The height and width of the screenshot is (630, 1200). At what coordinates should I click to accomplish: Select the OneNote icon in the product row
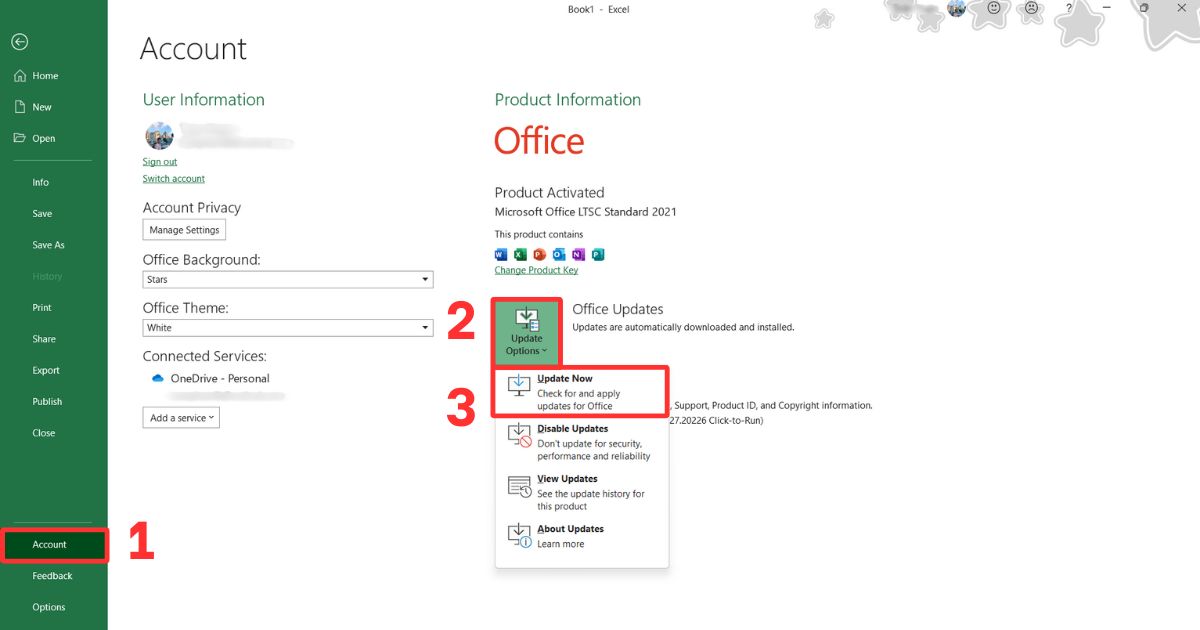(x=578, y=255)
